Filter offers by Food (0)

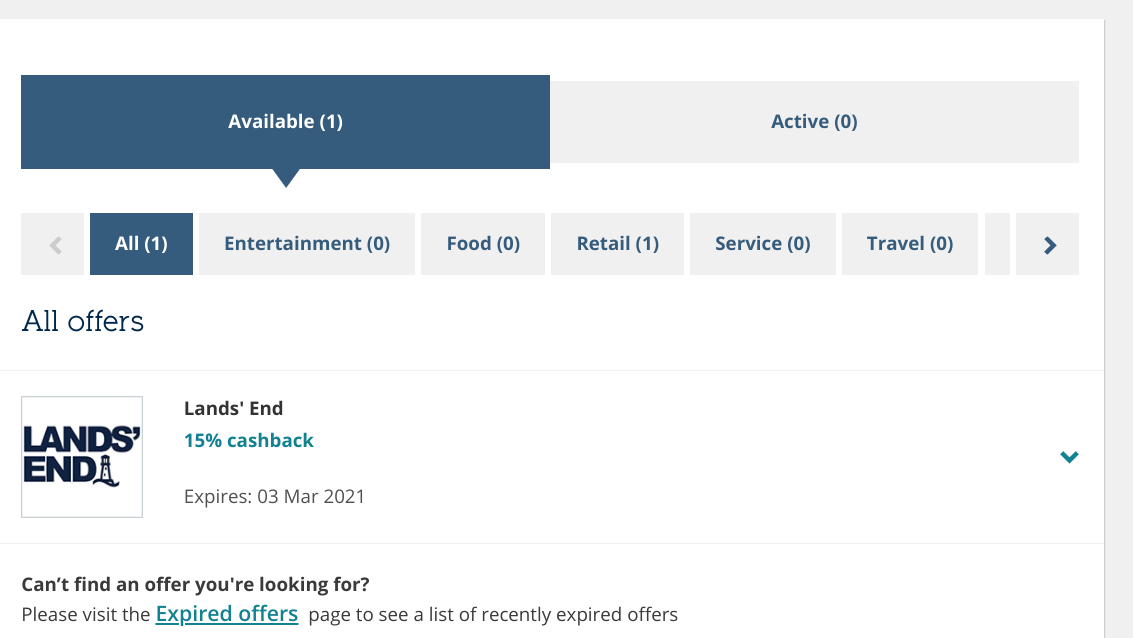pyautogui.click(x=483, y=244)
